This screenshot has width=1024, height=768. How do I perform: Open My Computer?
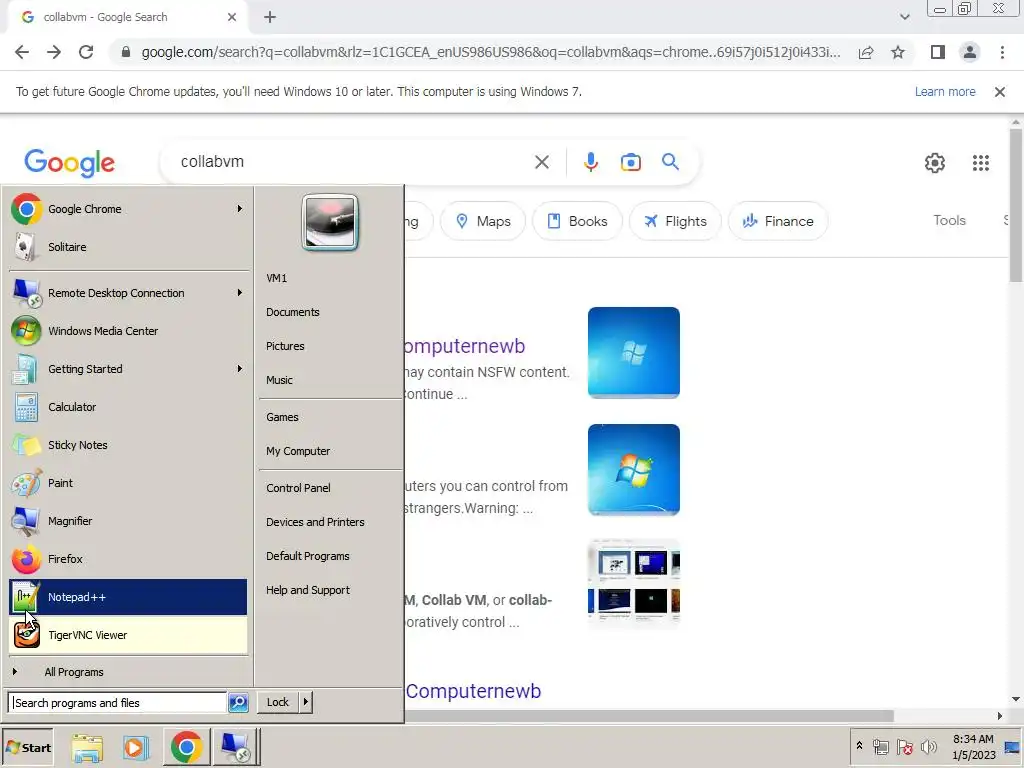[298, 451]
